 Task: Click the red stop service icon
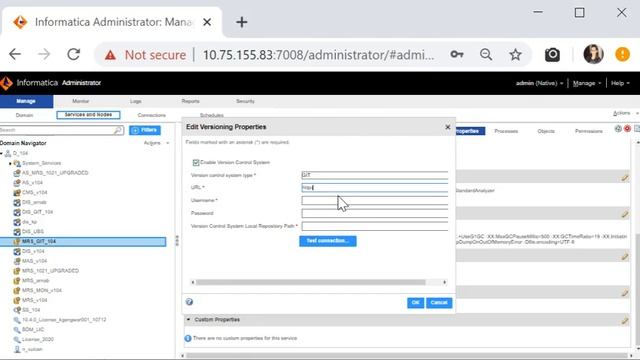pos(627,129)
